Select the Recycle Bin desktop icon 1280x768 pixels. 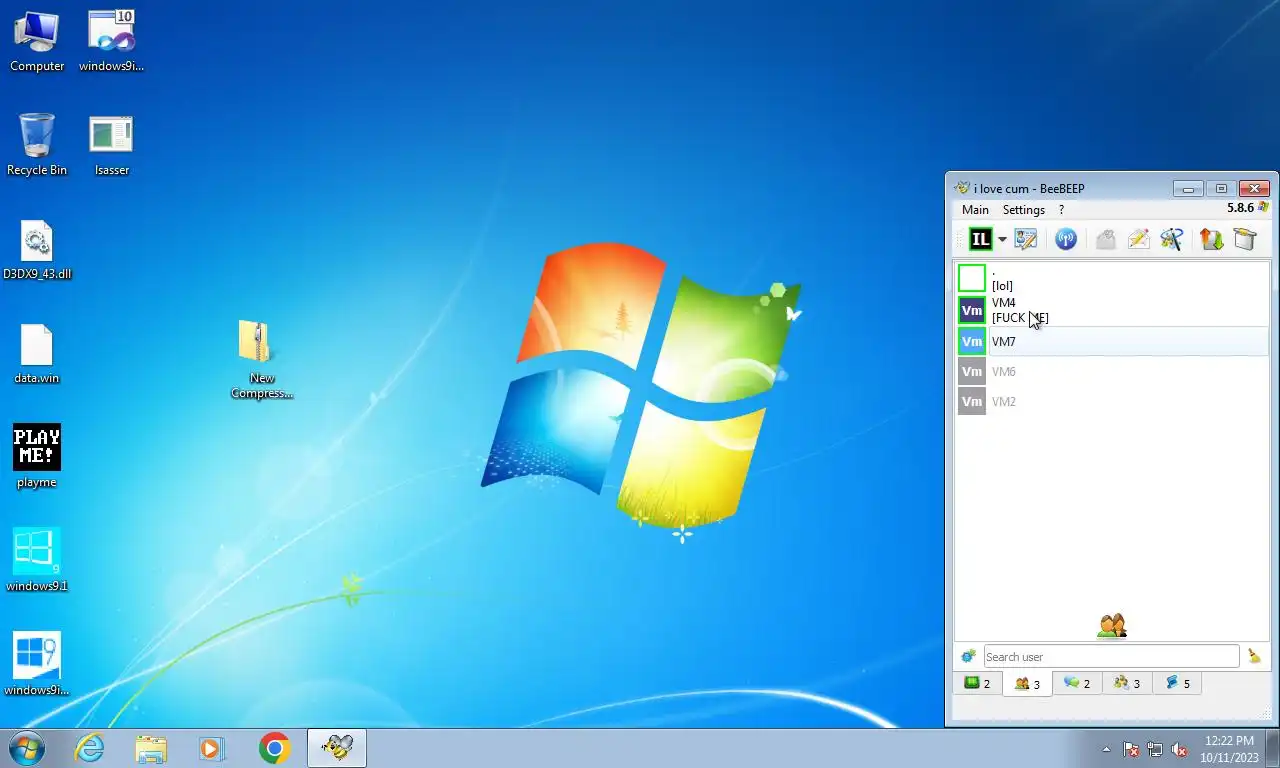(37, 146)
